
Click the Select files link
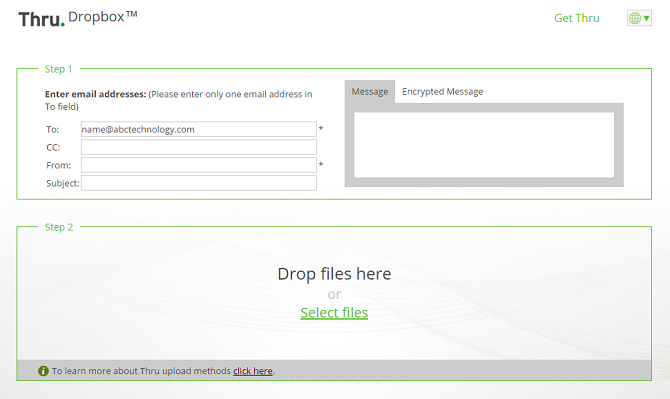pos(334,313)
